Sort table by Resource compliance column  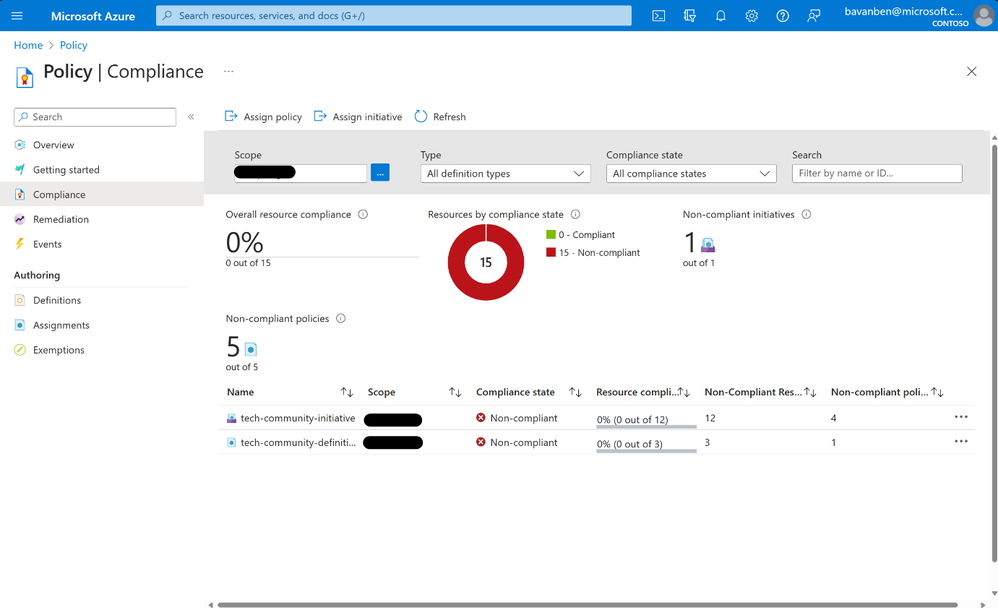(x=684, y=392)
